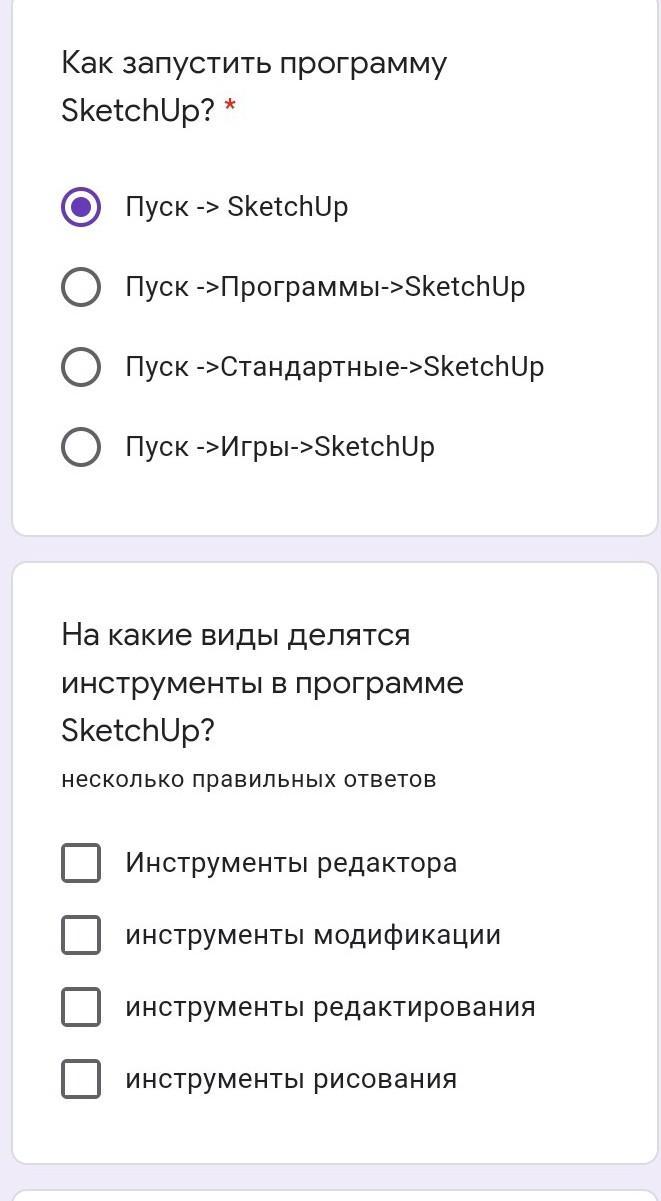
Task: Check the 'Инструменты редактора' checkbox
Action: [x=81, y=863]
